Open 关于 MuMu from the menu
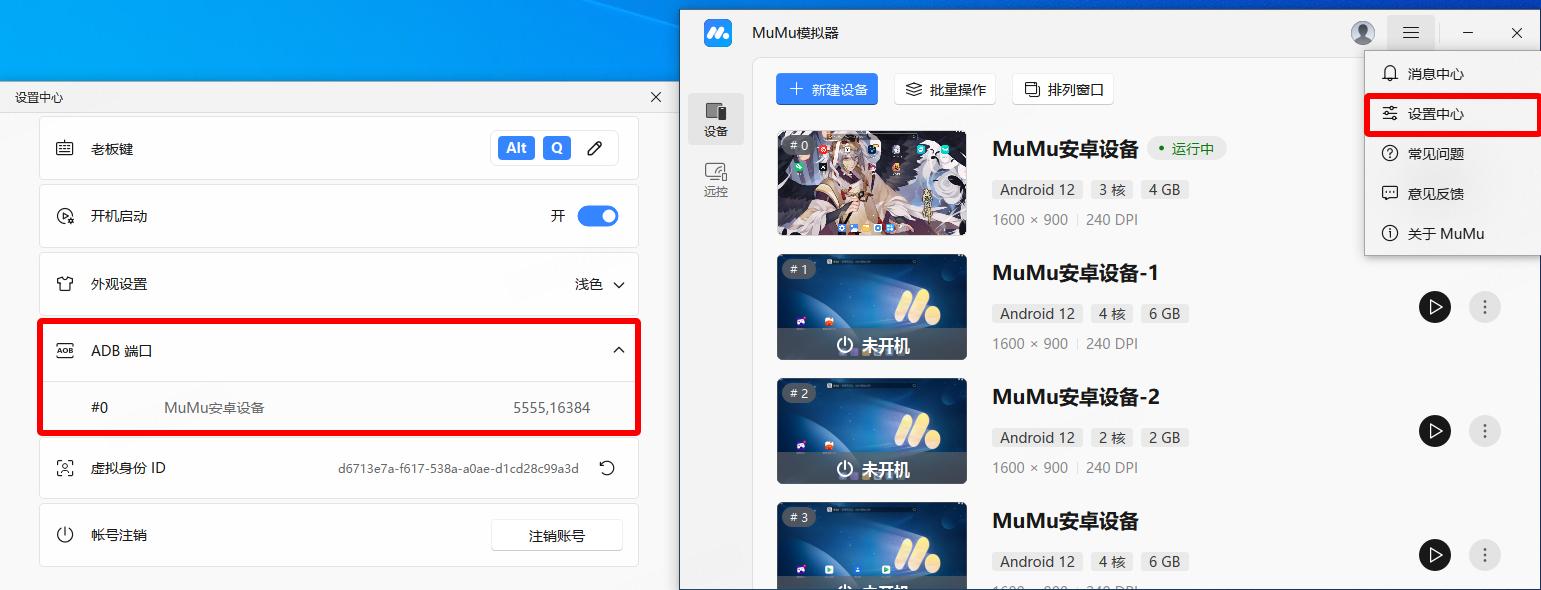 [1445, 234]
